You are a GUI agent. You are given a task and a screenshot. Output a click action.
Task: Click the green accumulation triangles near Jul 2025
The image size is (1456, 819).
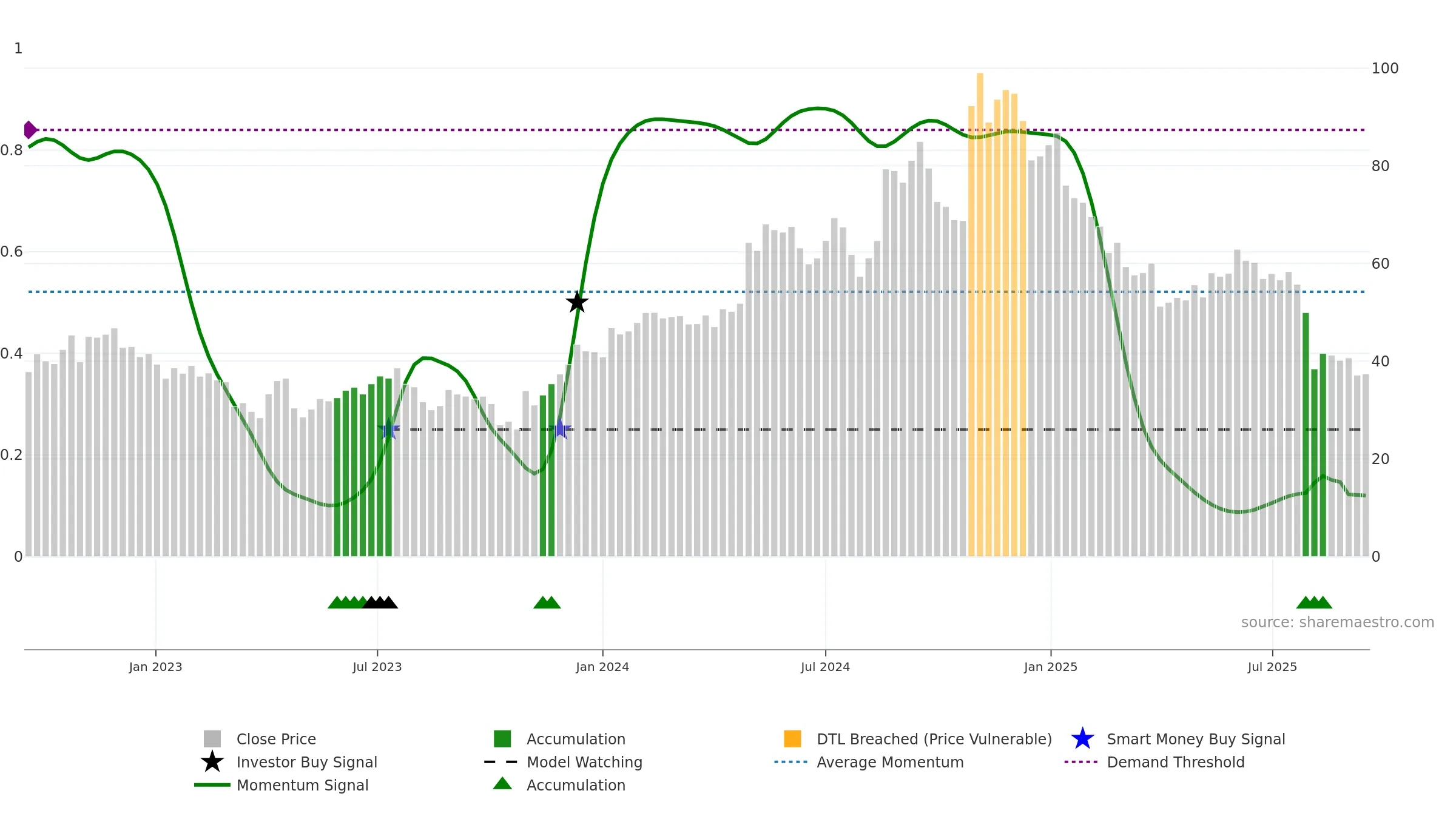click(1314, 602)
